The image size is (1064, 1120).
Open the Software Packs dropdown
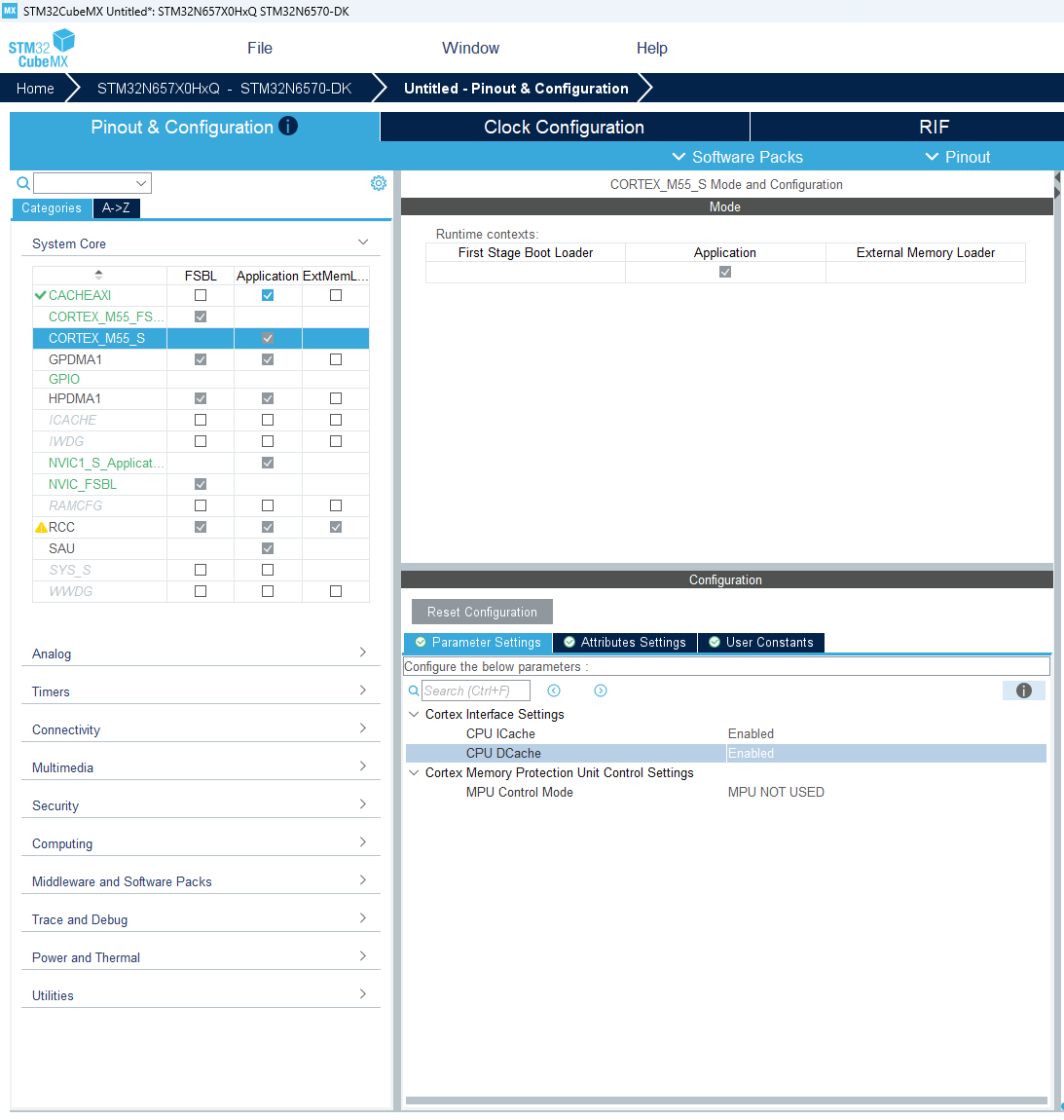[738, 157]
